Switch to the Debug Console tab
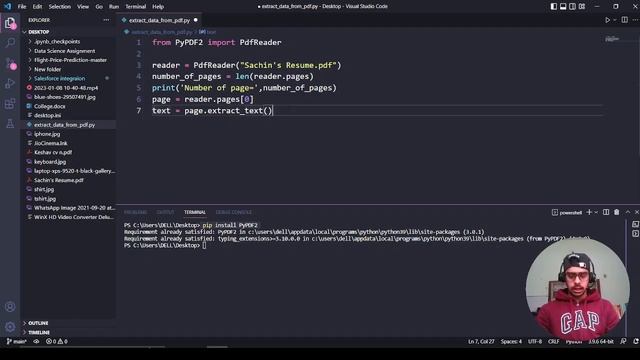Screen dimensions: 640x360 point(233,212)
